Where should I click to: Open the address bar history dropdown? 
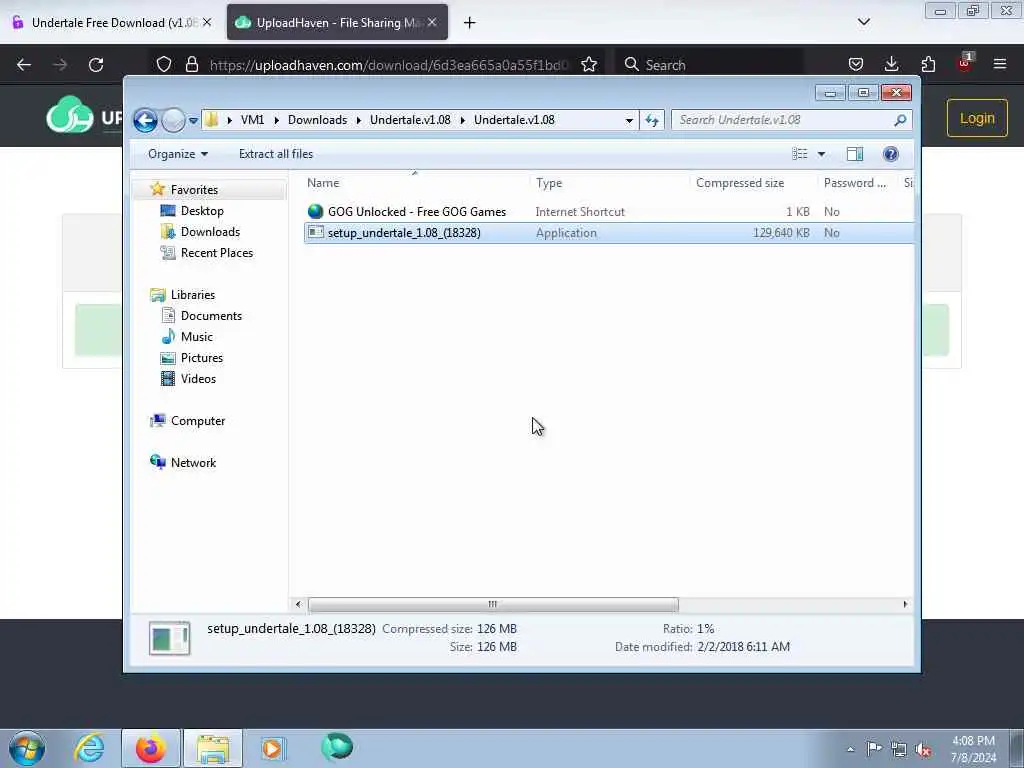tap(629, 120)
